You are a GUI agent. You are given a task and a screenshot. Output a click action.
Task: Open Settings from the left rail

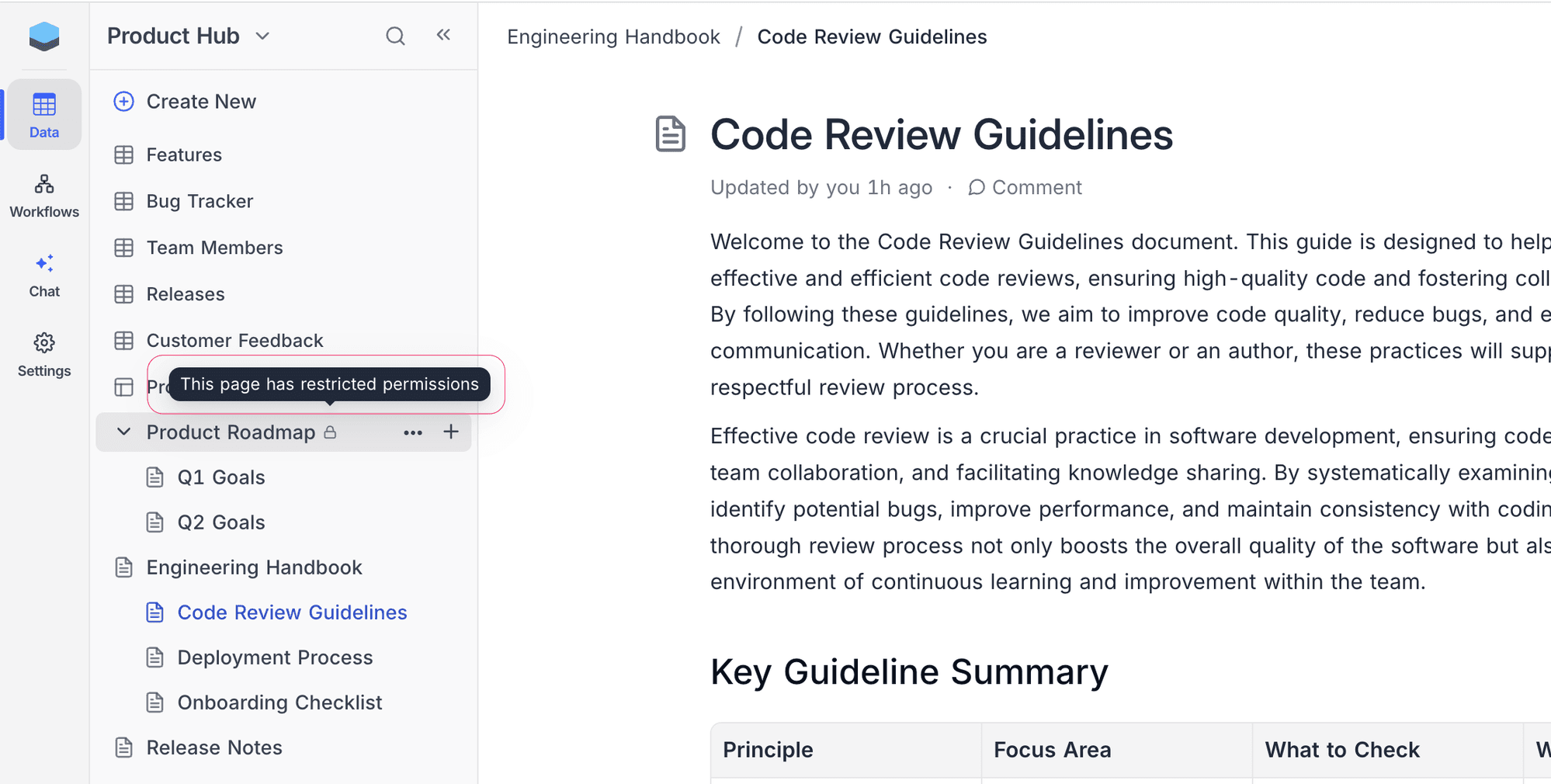tap(44, 355)
